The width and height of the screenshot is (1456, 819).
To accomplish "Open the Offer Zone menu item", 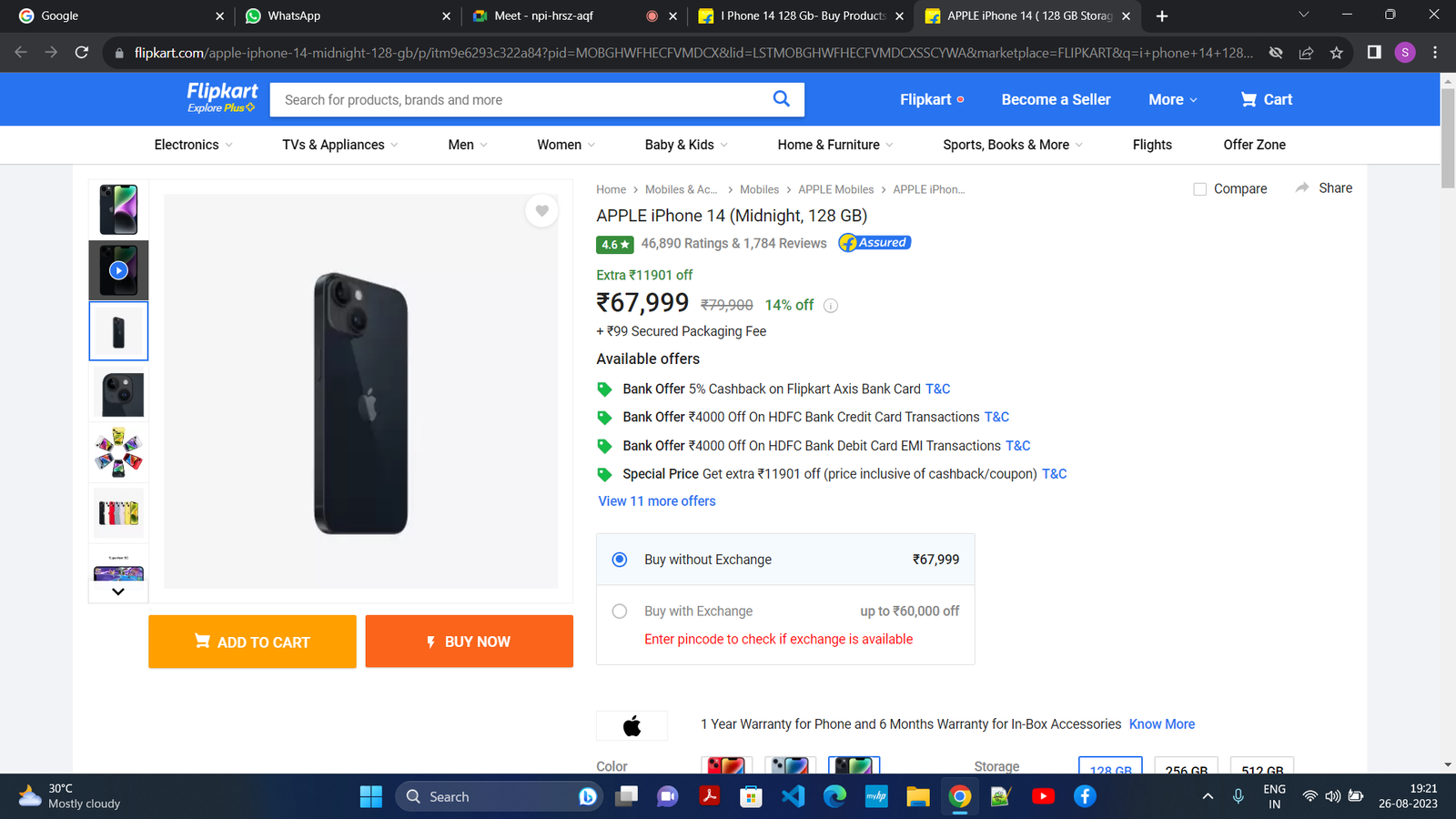I will 1254,145.
